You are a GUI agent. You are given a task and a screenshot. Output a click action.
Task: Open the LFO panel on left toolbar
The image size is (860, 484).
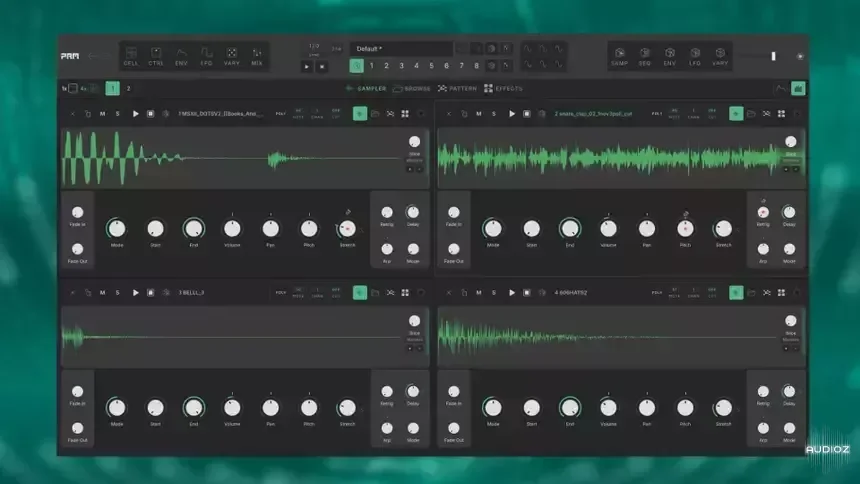pyautogui.click(x=206, y=56)
